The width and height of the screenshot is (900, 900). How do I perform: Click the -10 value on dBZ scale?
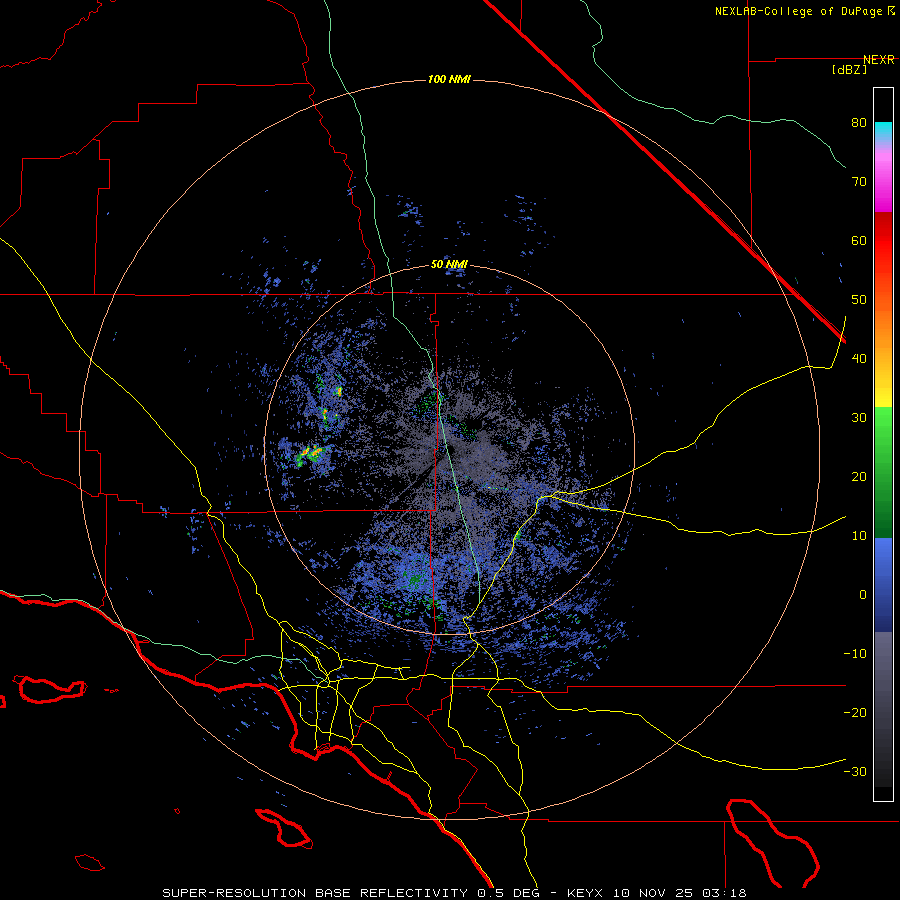pos(855,654)
